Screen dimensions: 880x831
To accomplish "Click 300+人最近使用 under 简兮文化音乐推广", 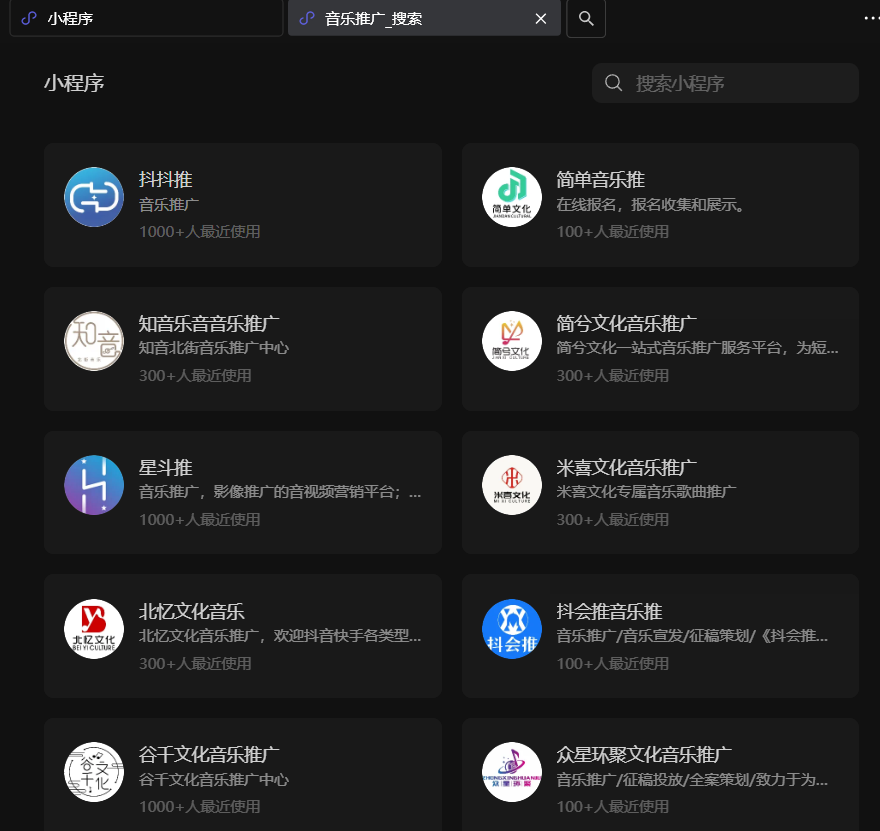I will 612,375.
